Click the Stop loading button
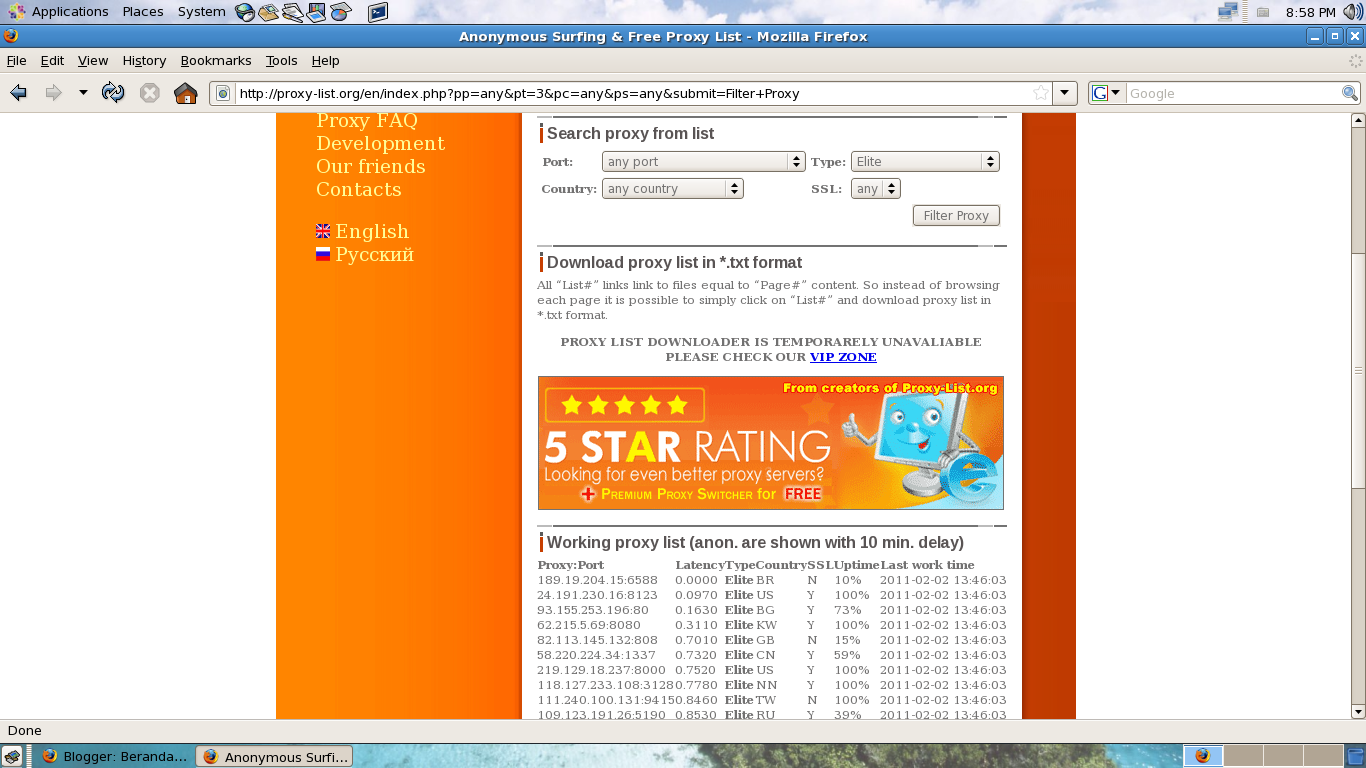The image size is (1366, 768). click(150, 93)
